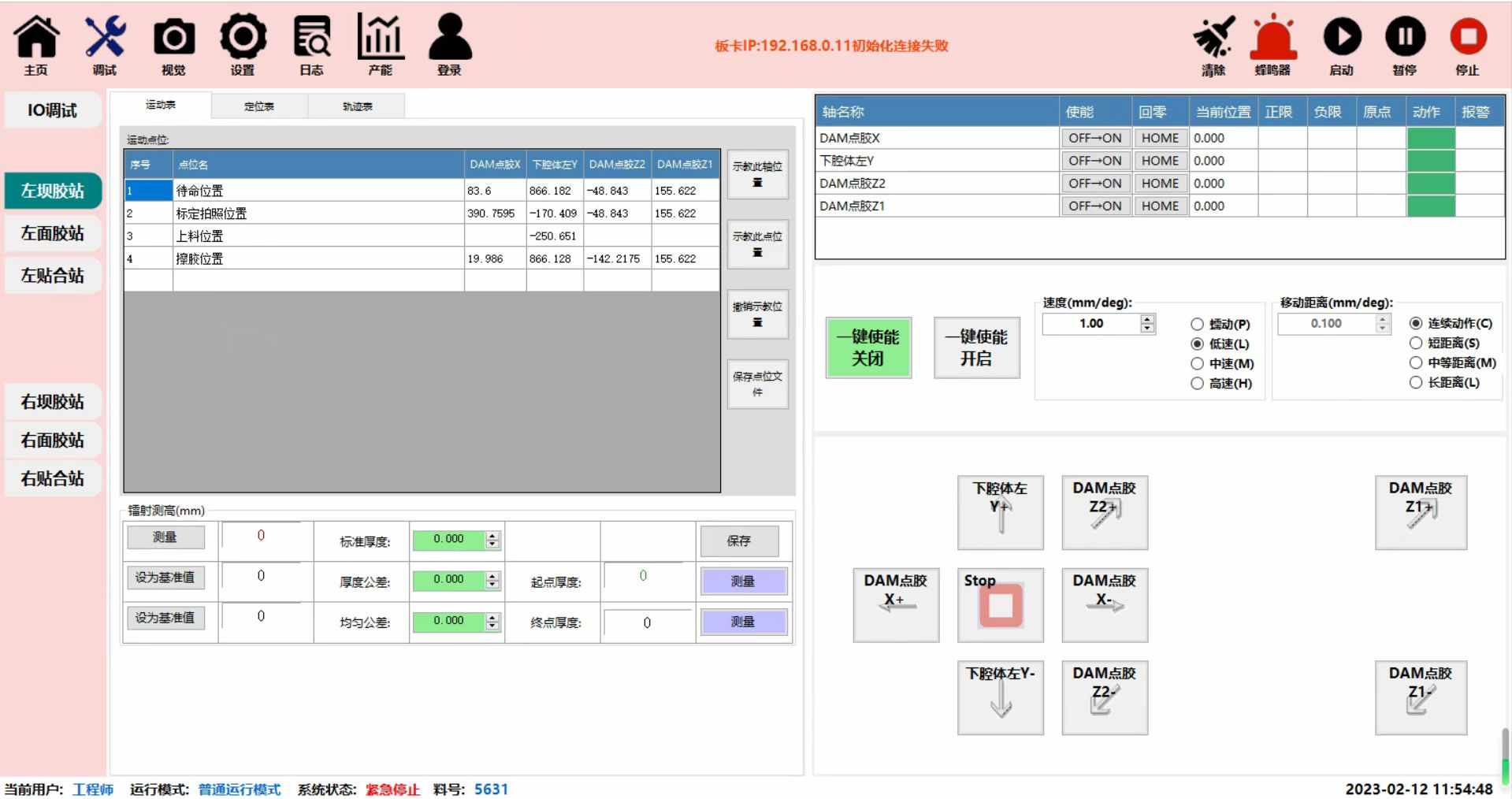Toggle OFF→ON enable for DAM点胶Z2
This screenshot has height=799, width=1512.
1095,184
